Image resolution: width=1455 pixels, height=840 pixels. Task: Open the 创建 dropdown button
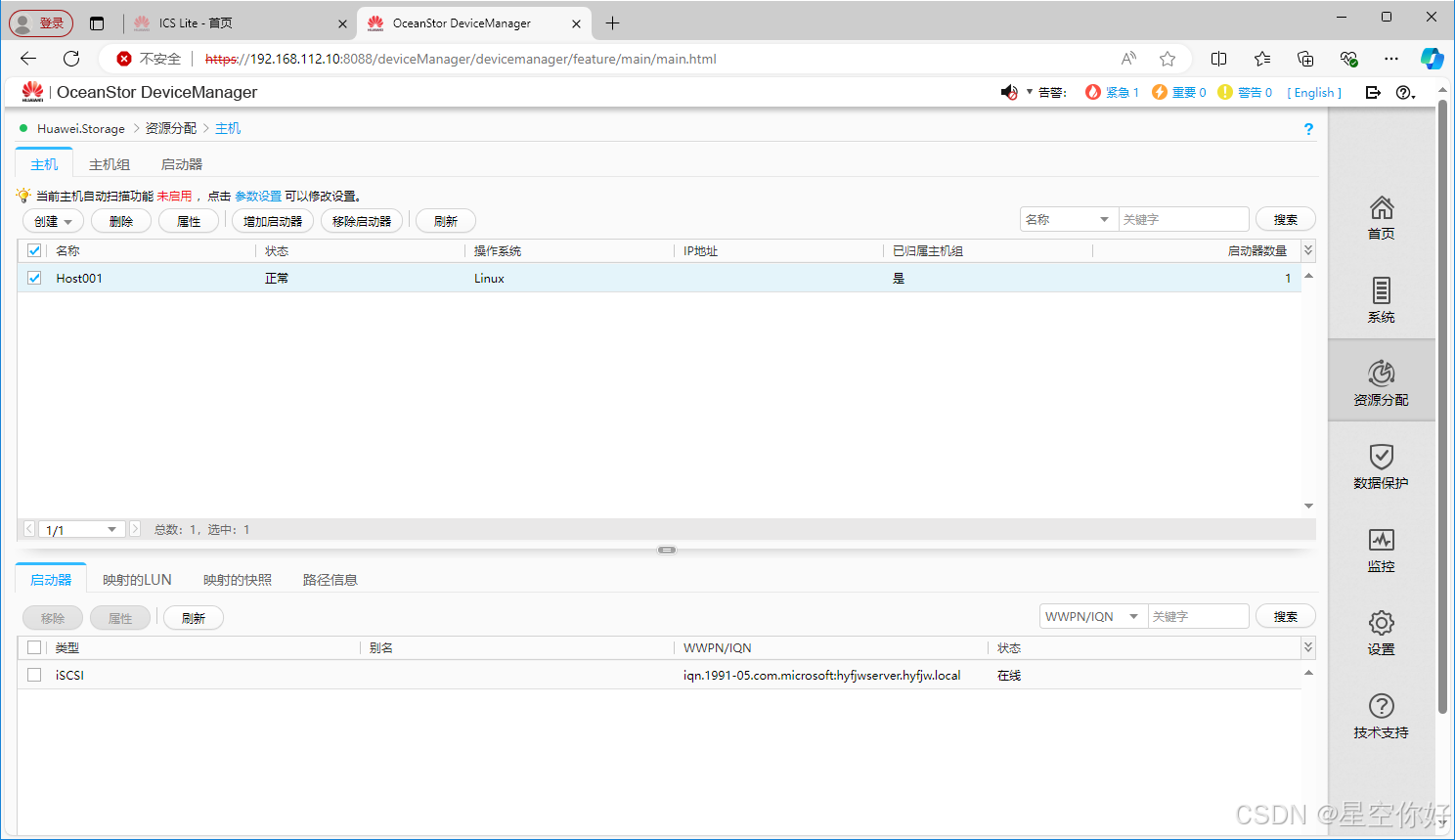(x=53, y=221)
